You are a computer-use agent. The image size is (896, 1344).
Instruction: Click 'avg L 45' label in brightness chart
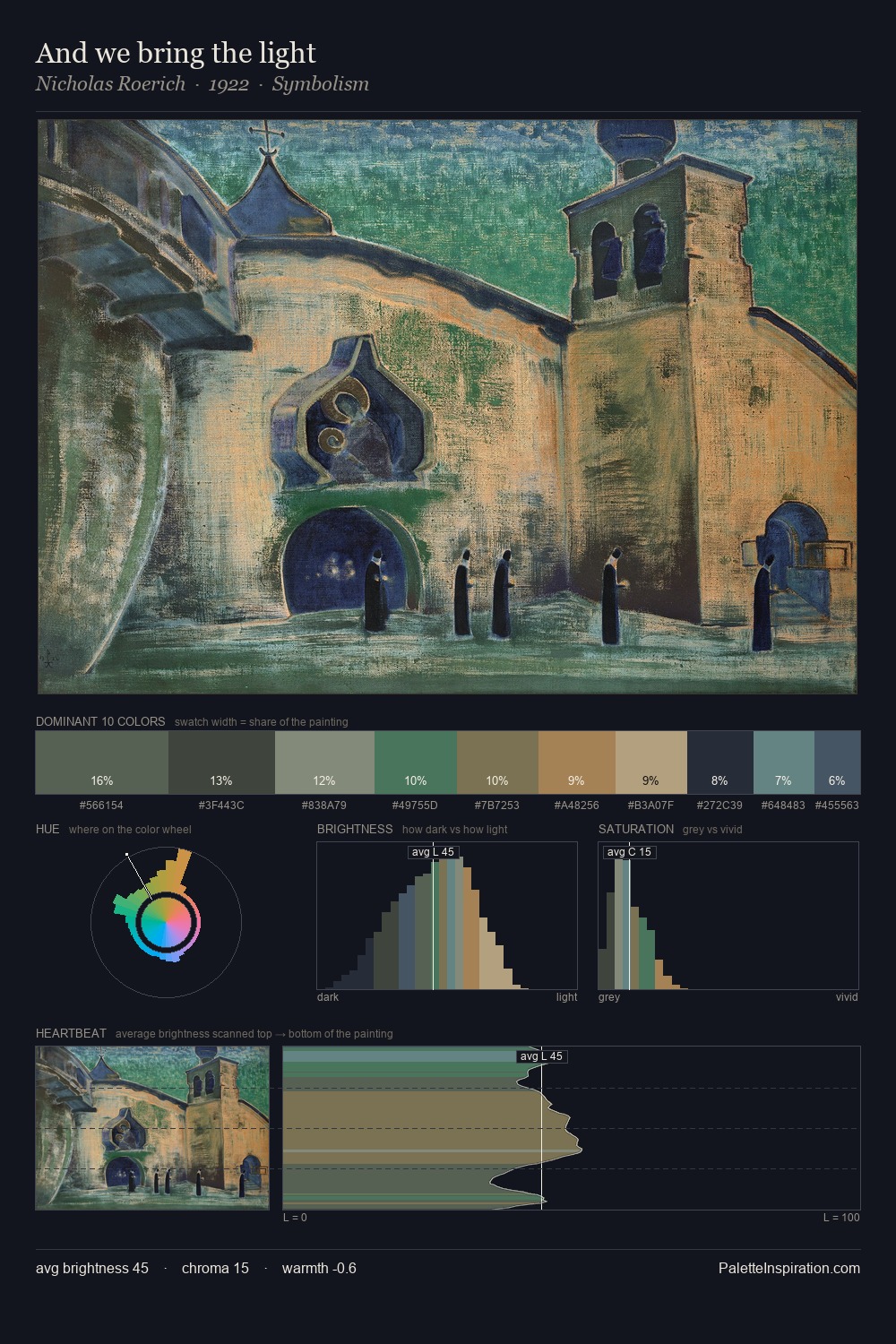pos(433,852)
